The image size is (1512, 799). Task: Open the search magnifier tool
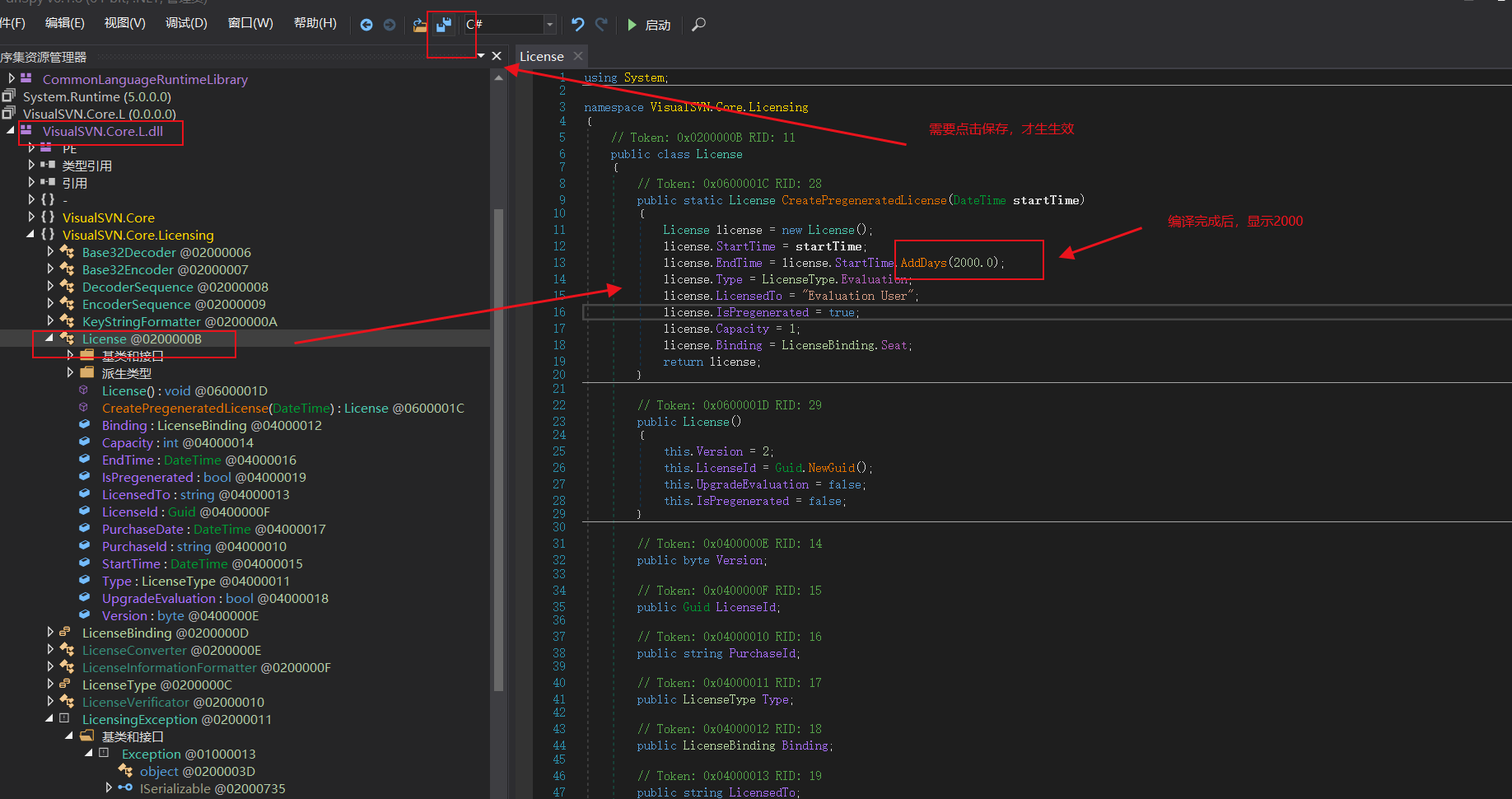(698, 25)
